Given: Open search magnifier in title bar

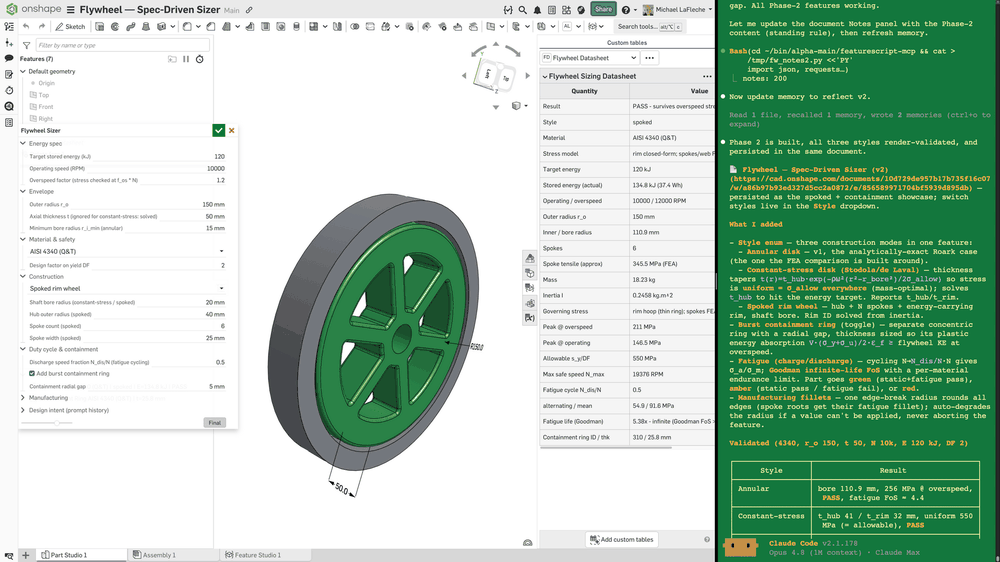Looking at the screenshot, I should click(522, 10).
